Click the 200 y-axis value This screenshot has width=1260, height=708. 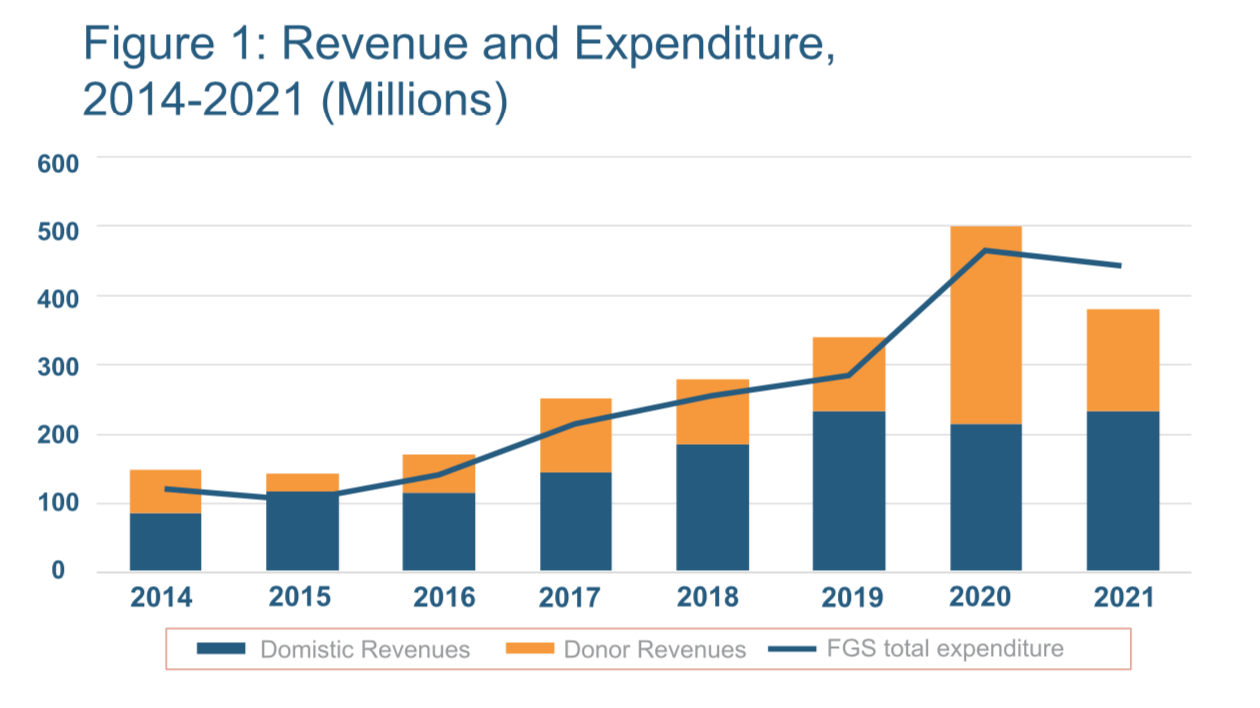tap(56, 435)
